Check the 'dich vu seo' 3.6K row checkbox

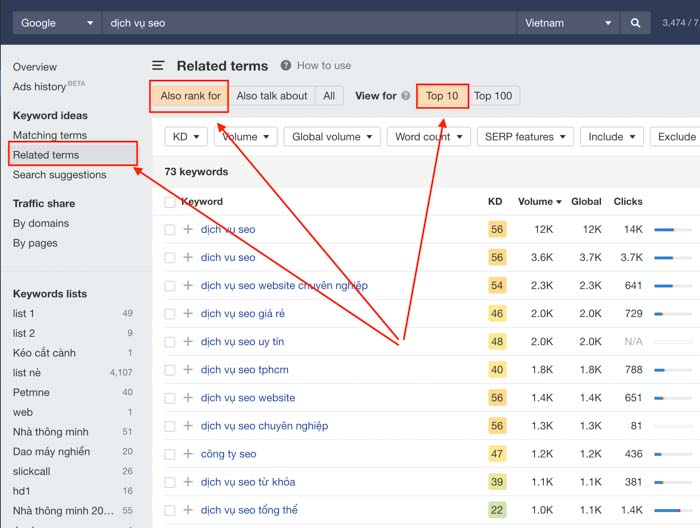click(170, 258)
